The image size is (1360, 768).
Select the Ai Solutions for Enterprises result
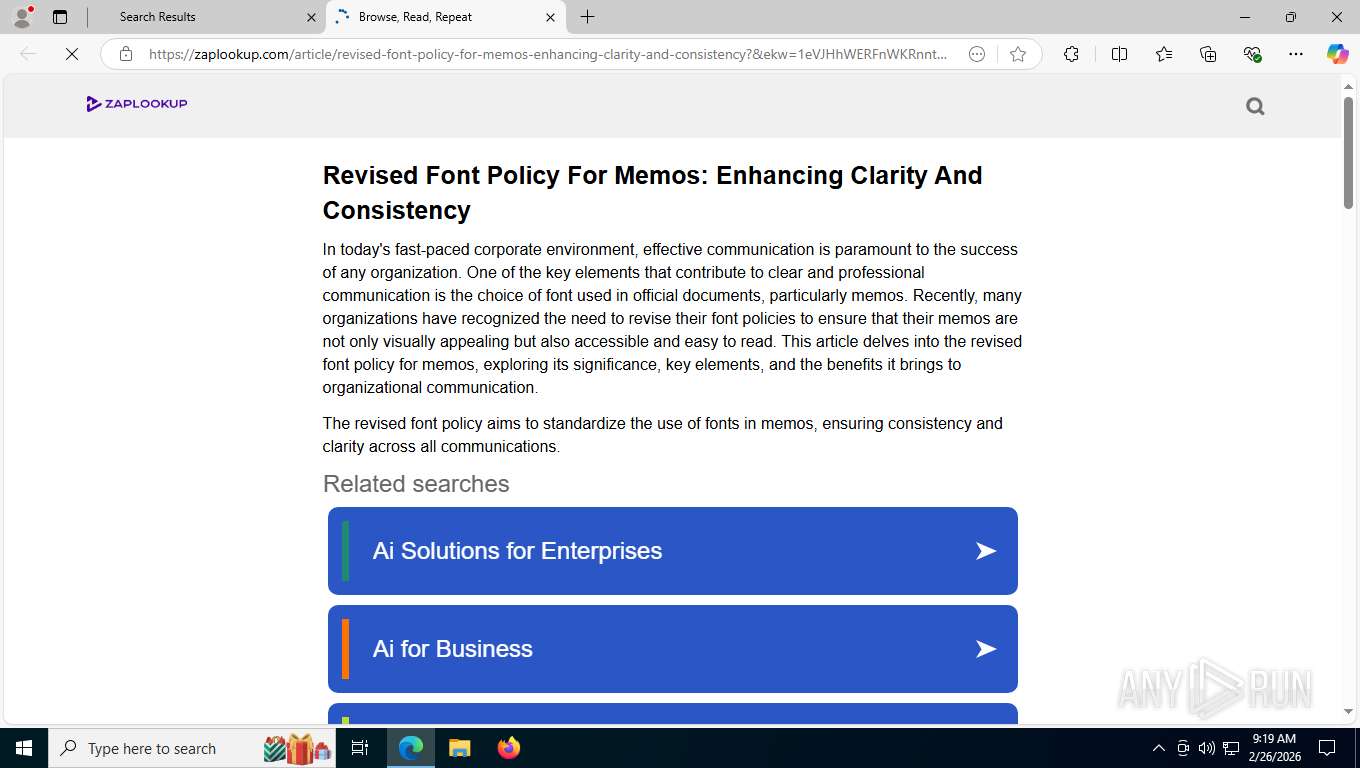click(x=673, y=551)
